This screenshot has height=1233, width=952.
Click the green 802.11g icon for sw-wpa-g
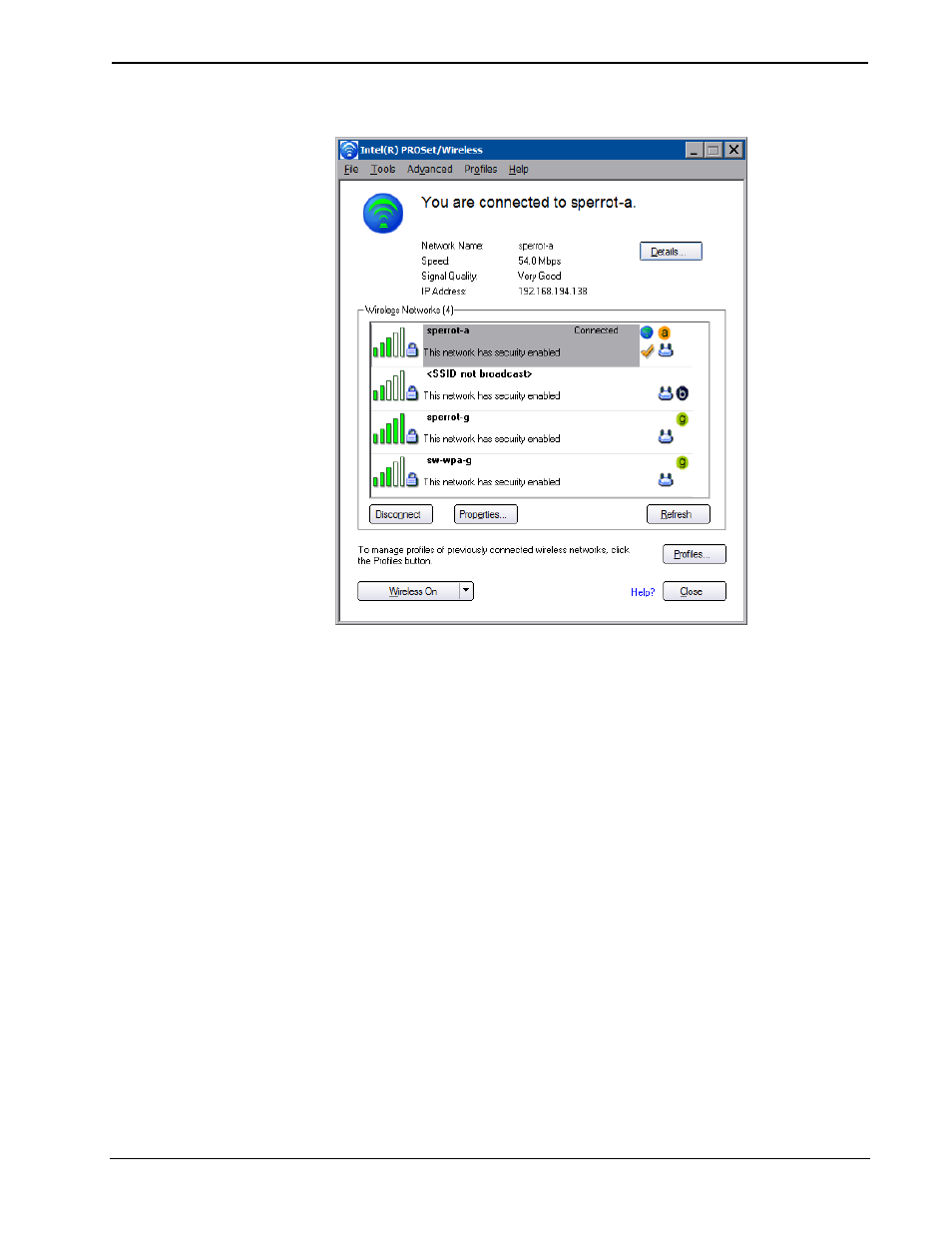(x=683, y=462)
